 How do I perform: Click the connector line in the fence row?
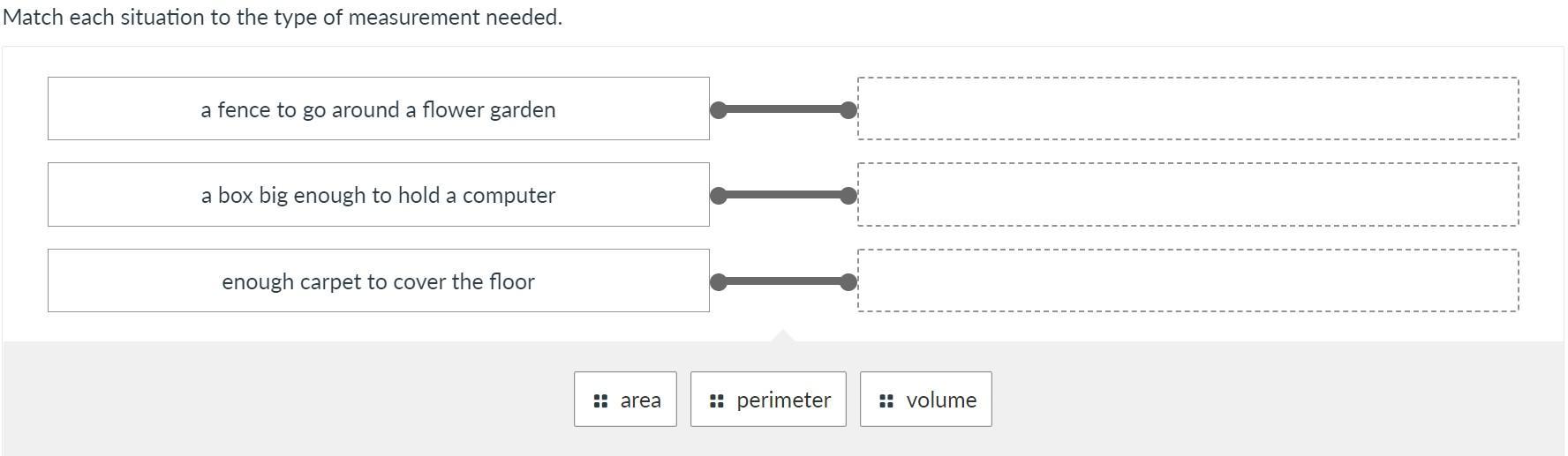(x=783, y=110)
